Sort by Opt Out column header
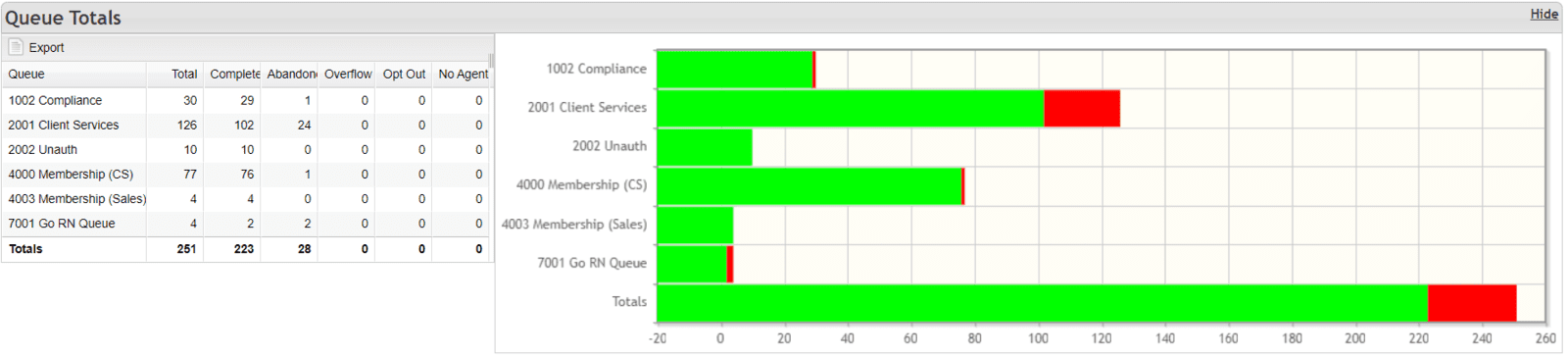 coord(404,75)
